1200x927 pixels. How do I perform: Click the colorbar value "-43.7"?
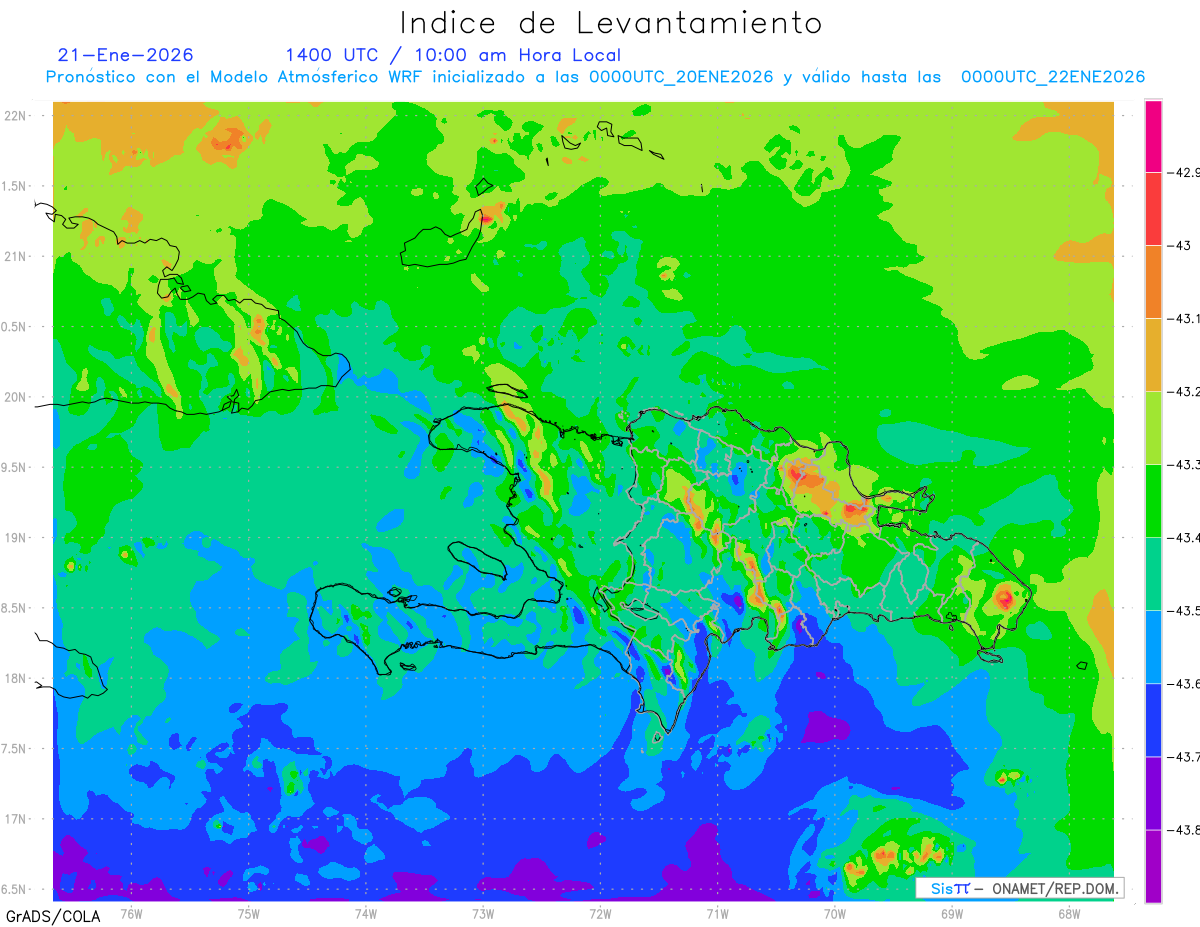tap(1186, 757)
